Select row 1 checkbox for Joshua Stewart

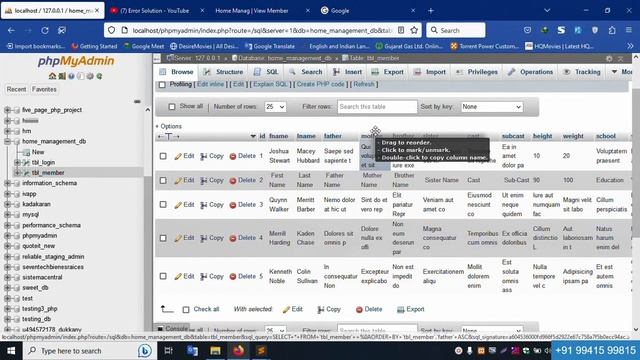(163, 156)
